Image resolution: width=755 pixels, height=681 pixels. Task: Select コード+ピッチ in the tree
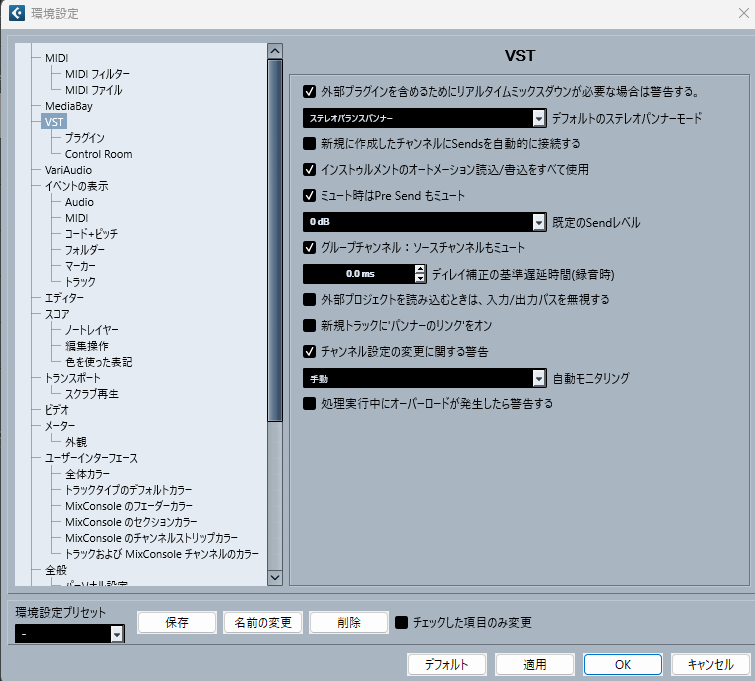91,234
